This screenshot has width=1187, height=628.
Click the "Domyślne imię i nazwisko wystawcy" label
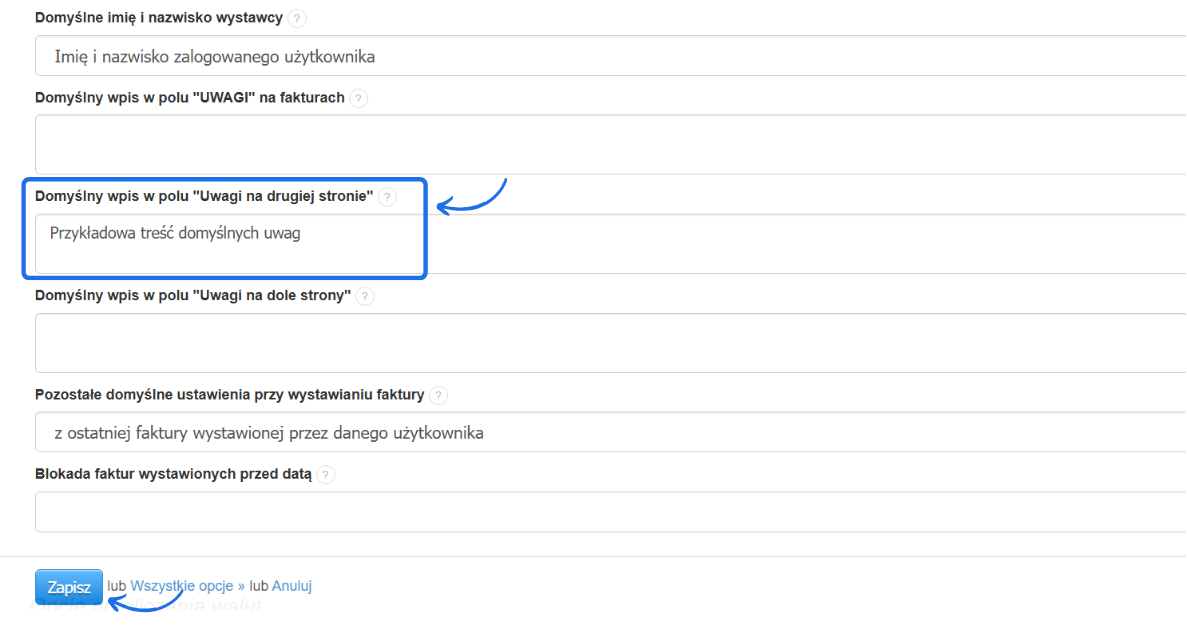point(159,18)
